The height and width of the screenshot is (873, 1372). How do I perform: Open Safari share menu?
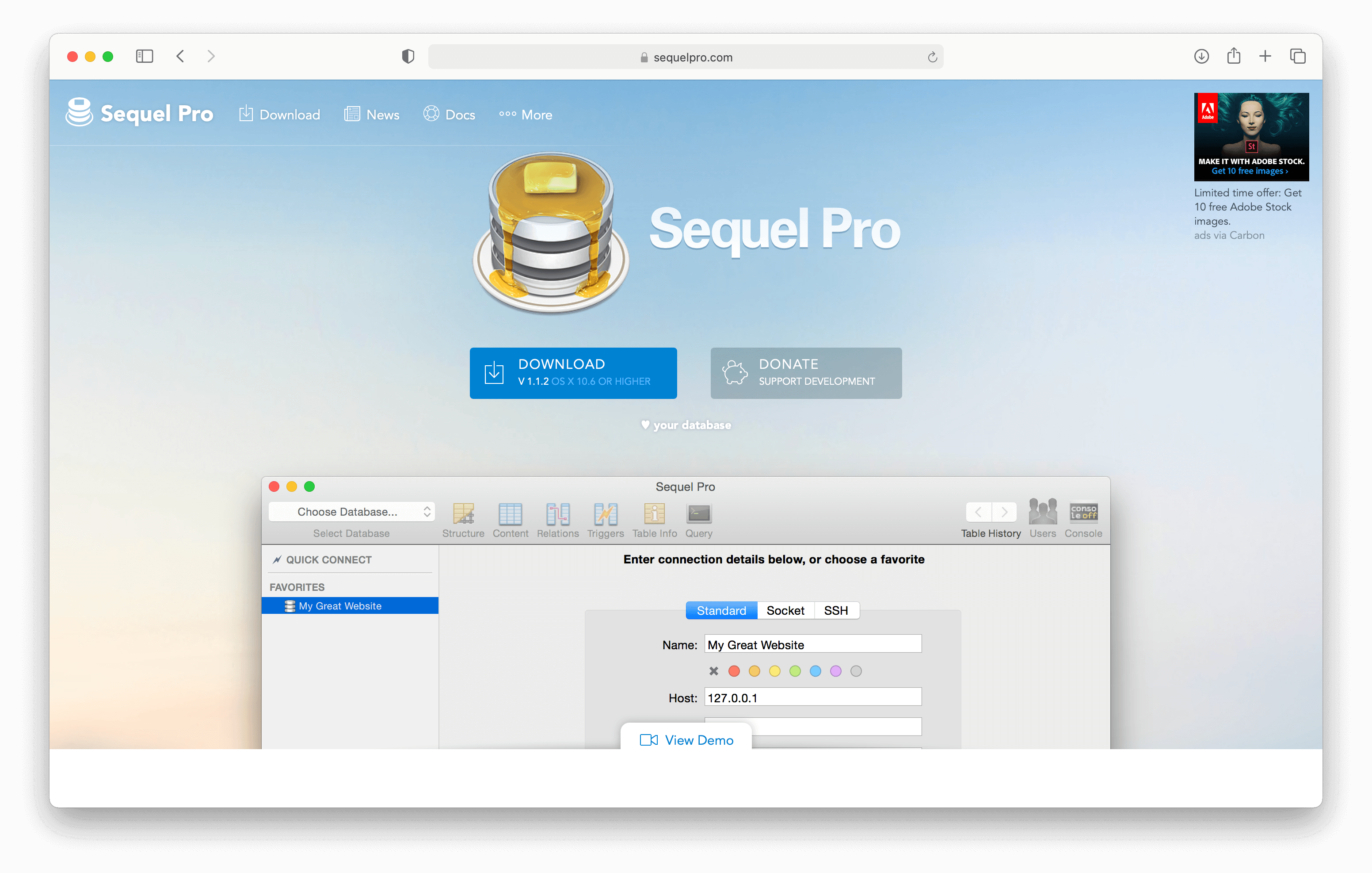(x=1234, y=56)
